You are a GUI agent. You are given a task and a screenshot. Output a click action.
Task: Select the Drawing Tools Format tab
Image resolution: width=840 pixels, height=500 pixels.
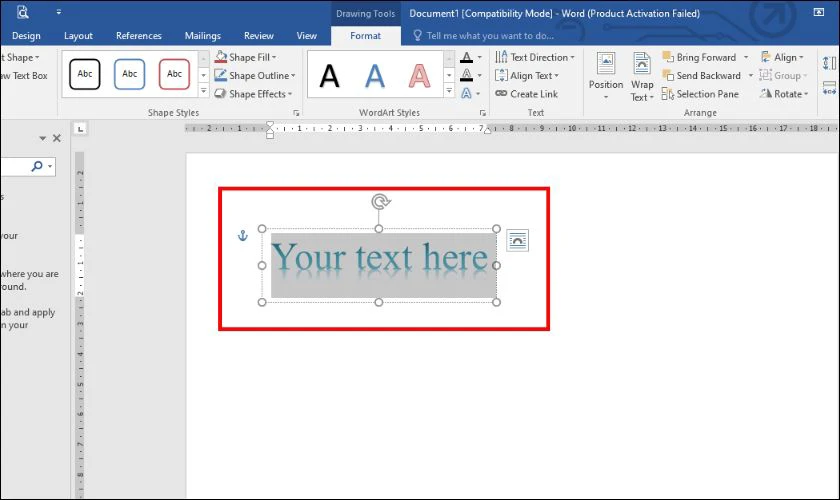(x=365, y=36)
